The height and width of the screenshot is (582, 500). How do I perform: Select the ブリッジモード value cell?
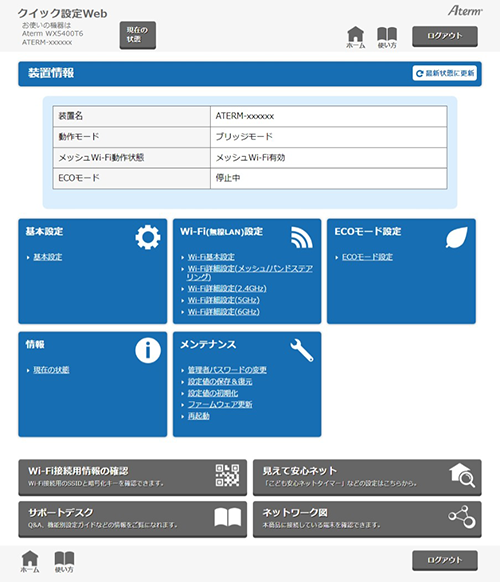[x=329, y=137]
